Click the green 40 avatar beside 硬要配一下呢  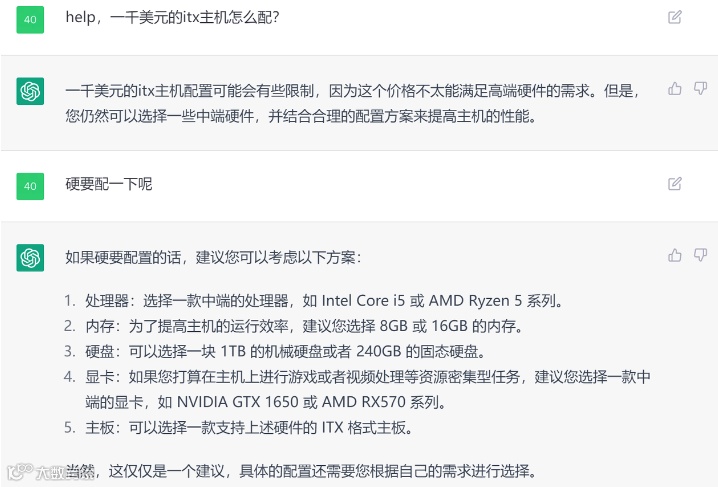[30, 186]
